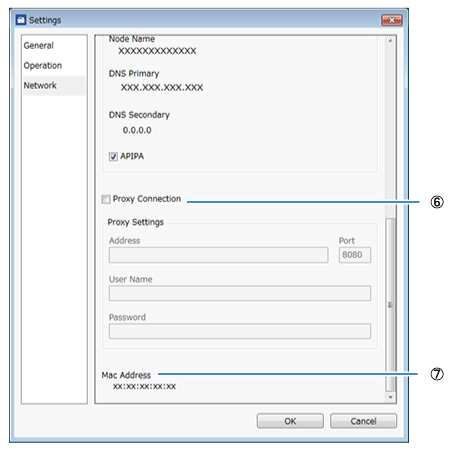Focus the Port field showing 8080
Screen dimensions: 452x453
pyautogui.click(x=355, y=255)
